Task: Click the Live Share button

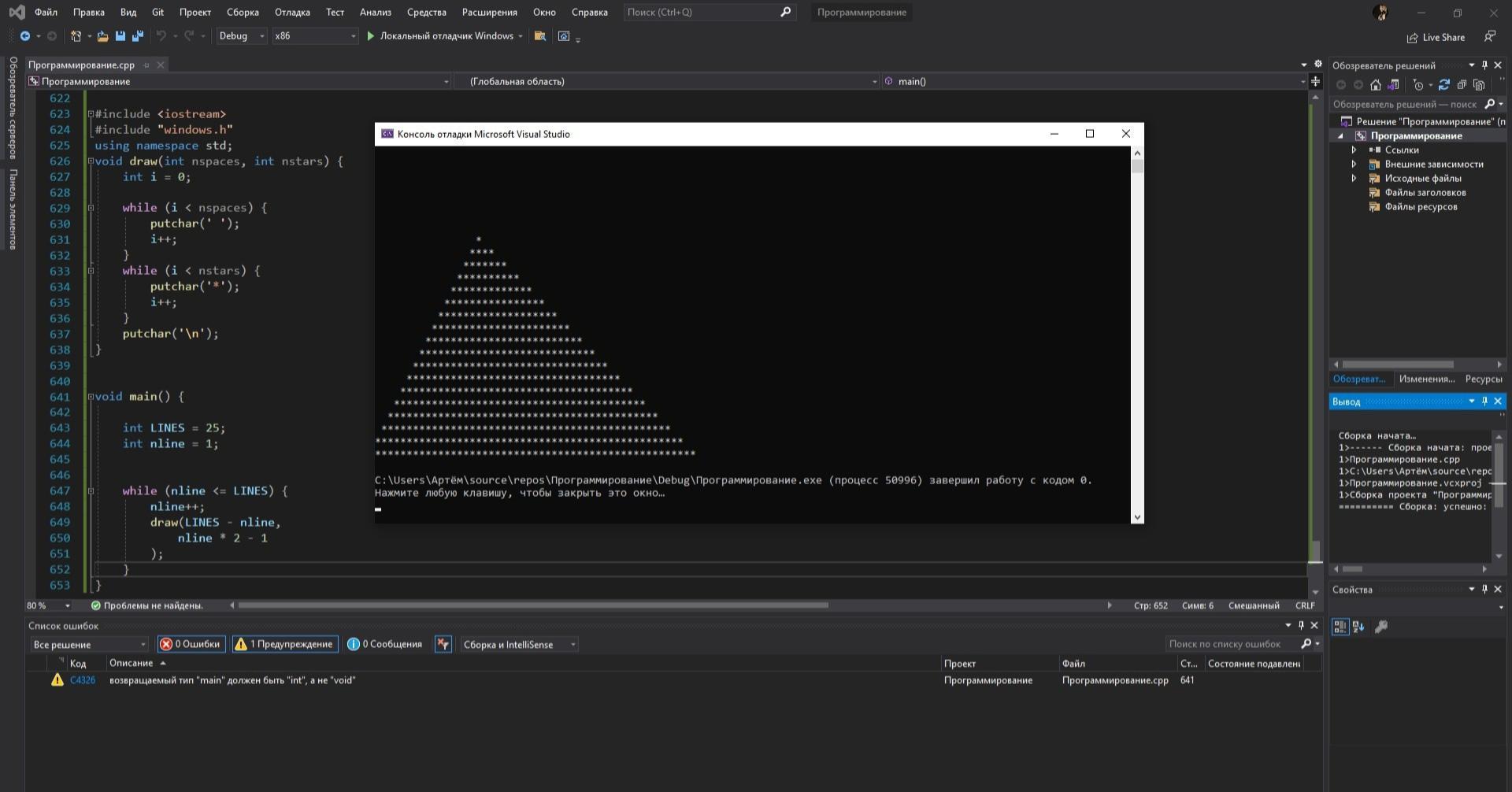Action: coord(1436,37)
